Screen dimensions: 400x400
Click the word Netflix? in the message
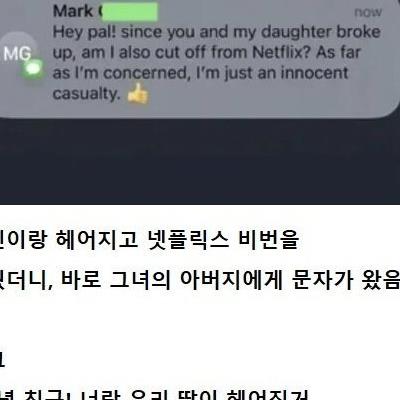tap(282, 52)
